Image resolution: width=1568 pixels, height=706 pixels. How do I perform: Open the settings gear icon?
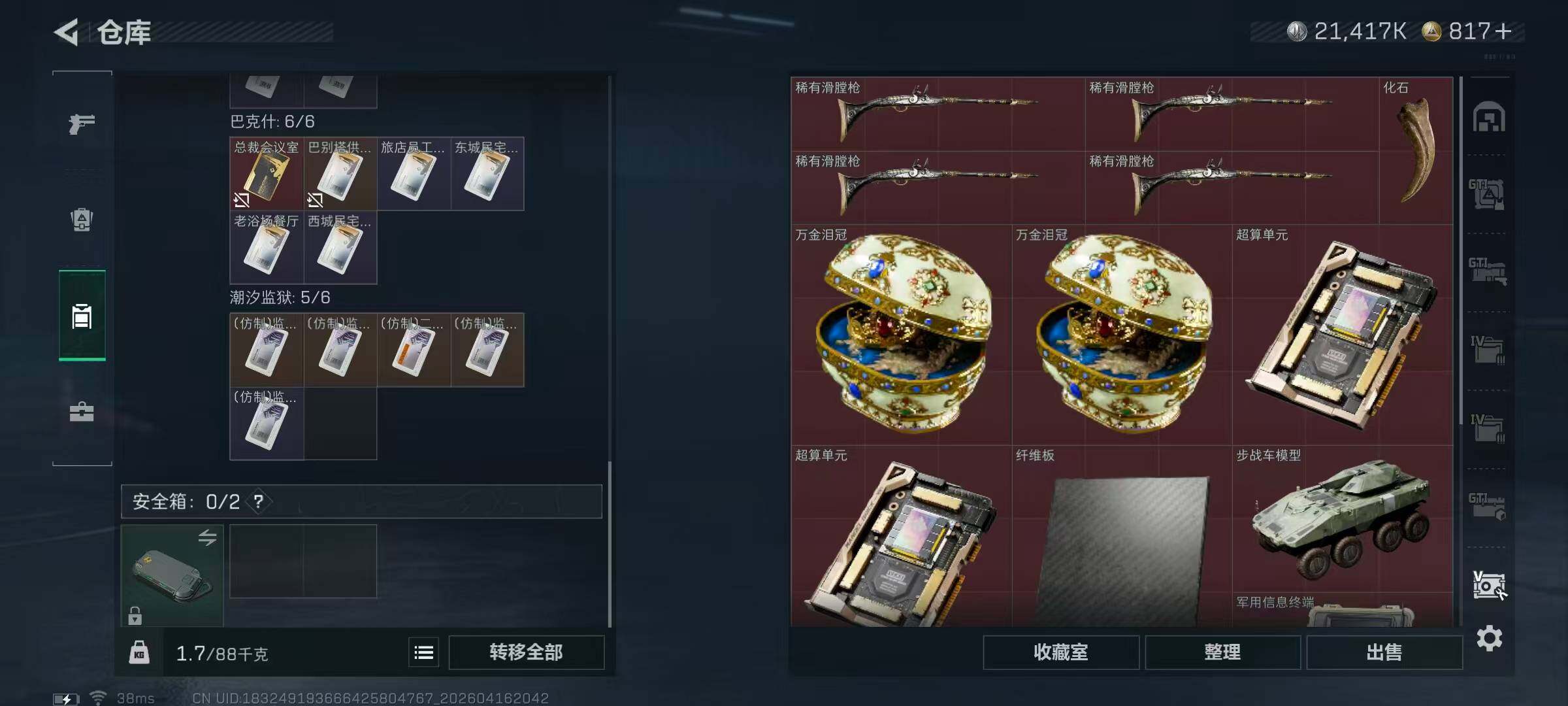pyautogui.click(x=1489, y=638)
